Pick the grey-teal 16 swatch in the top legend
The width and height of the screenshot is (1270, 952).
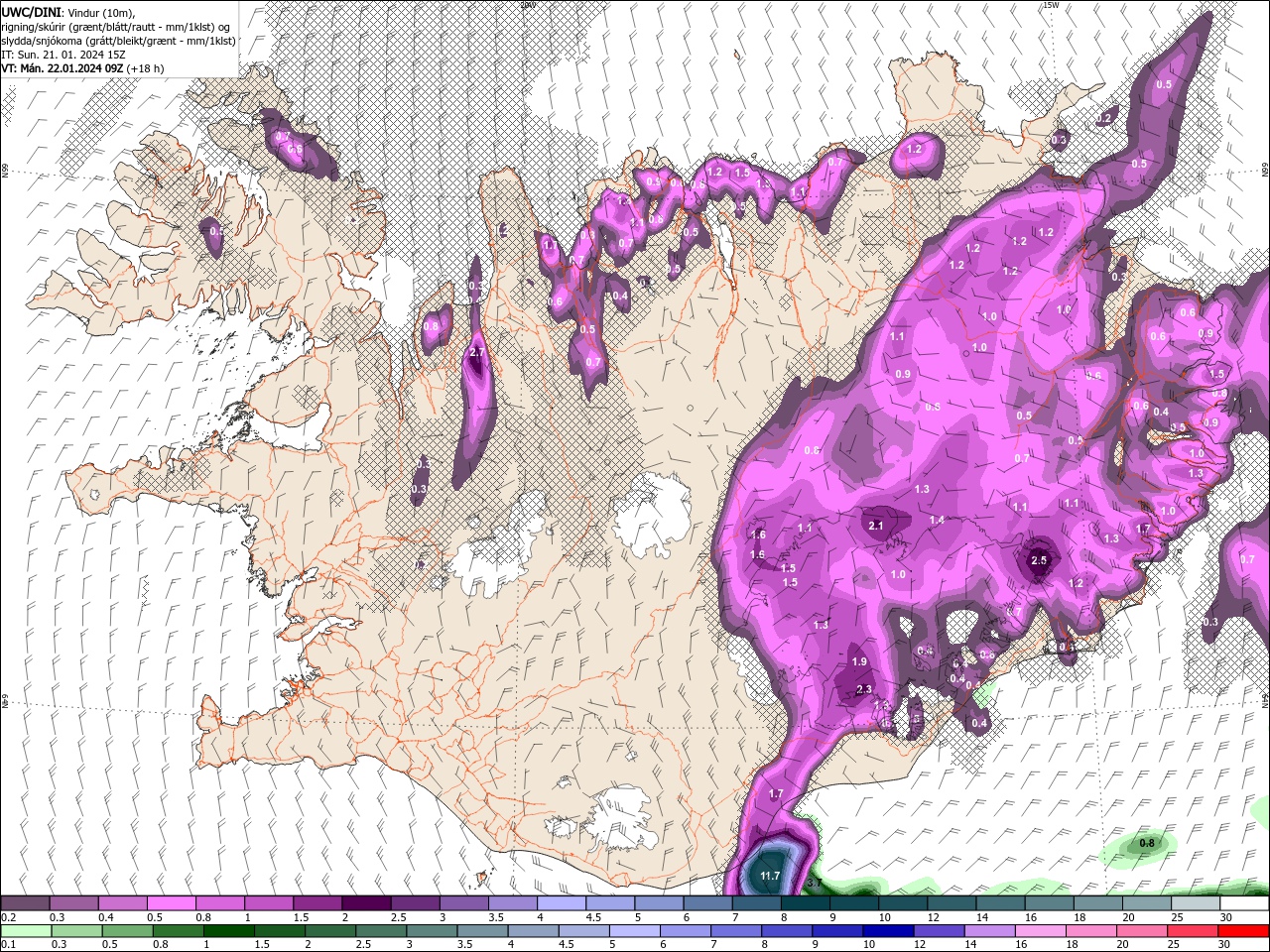pos(1050,903)
